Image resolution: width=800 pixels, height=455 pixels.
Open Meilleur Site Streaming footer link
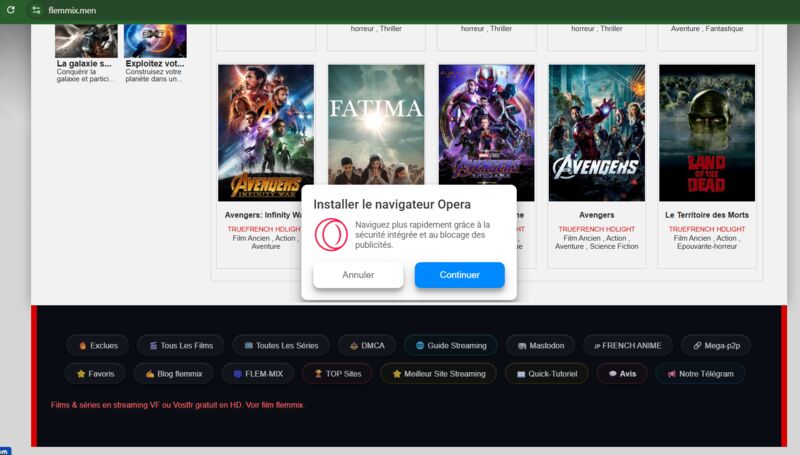[x=438, y=373]
